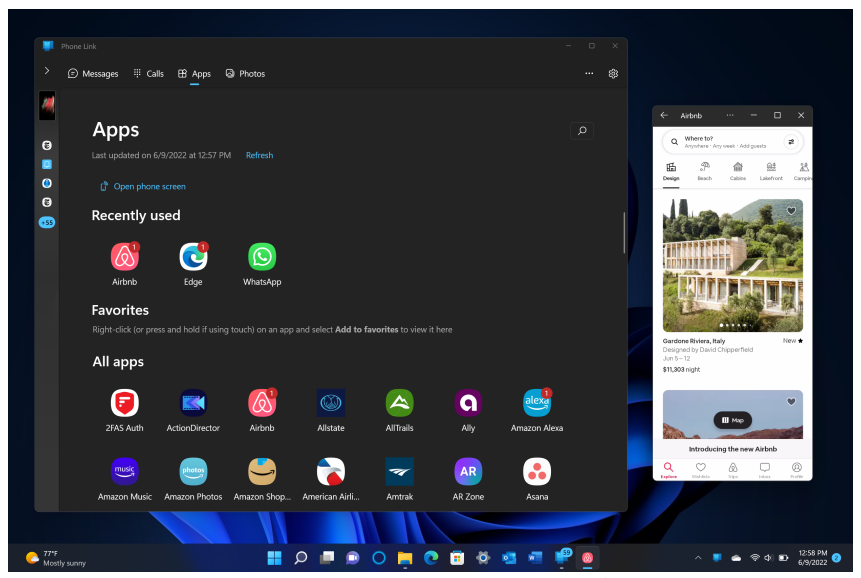Open Inbox in Airbnb bottom bar
This screenshot has height=578, width=861.
(x=764, y=470)
